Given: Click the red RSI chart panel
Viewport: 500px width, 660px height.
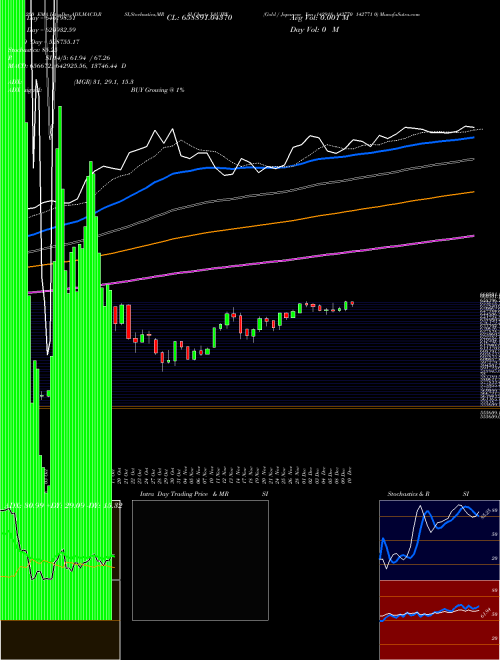Looking at the screenshot, I should (x=439, y=620).
